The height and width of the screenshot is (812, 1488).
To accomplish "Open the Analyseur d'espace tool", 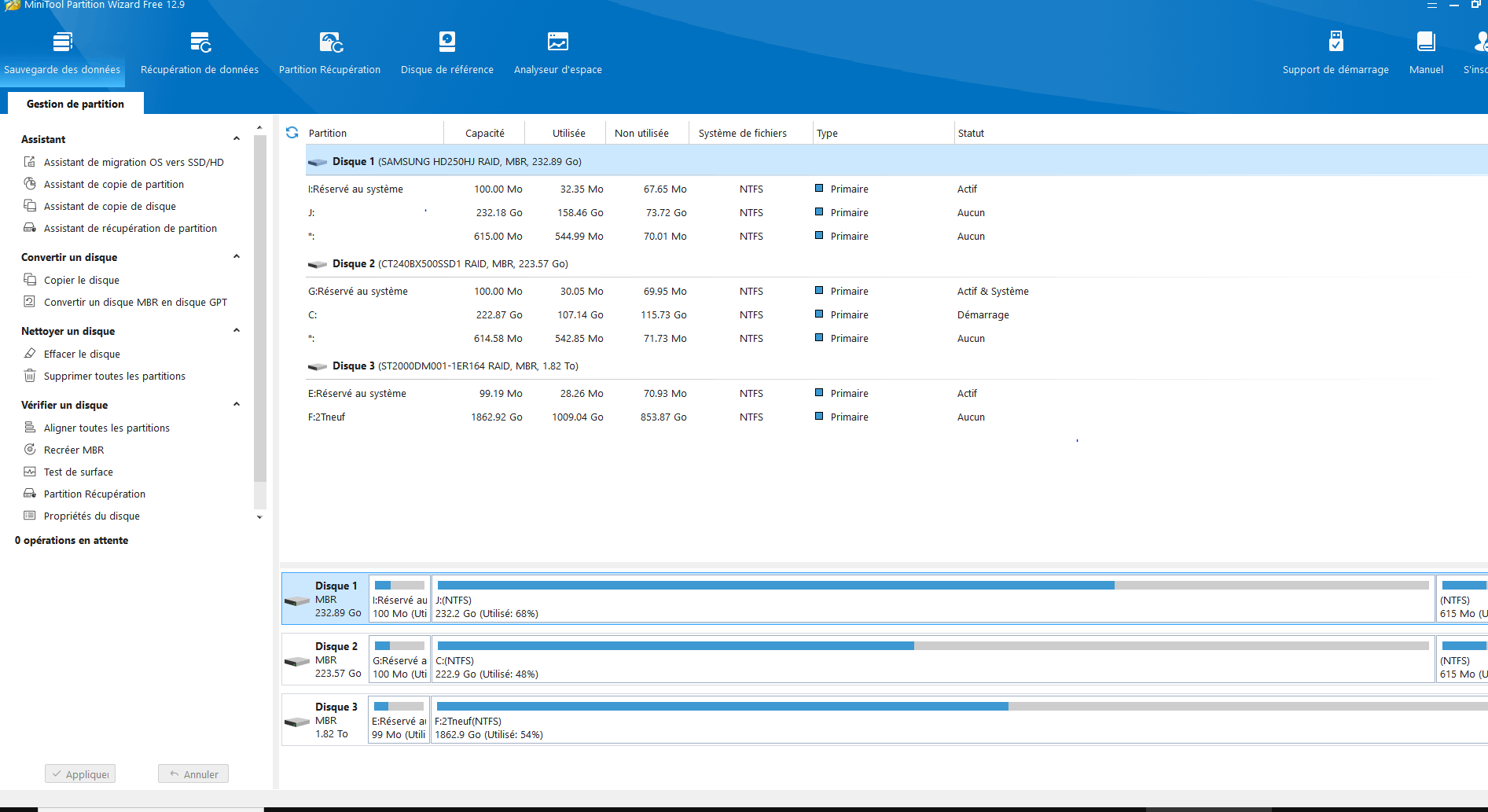I will point(557,52).
